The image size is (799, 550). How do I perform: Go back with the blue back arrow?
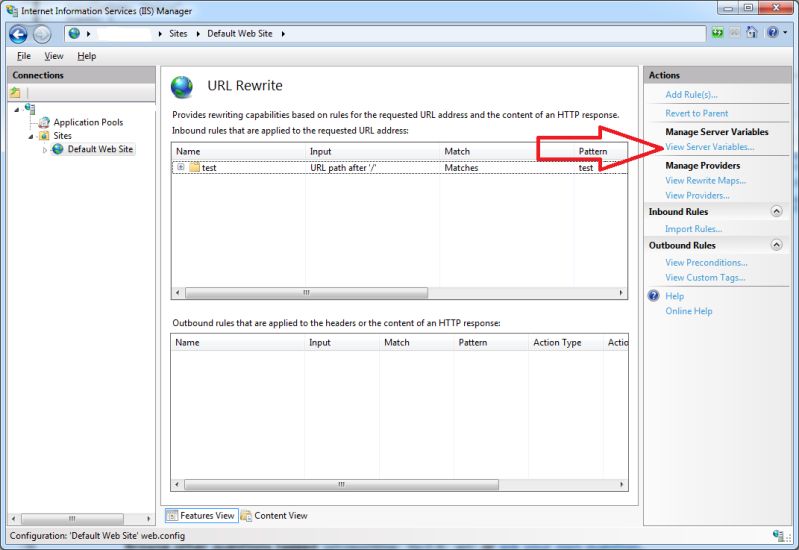pyautogui.click(x=18, y=34)
